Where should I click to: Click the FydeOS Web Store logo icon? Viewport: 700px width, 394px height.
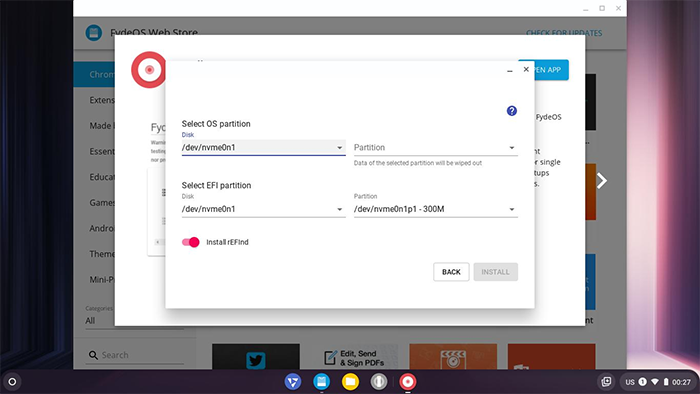(x=94, y=33)
